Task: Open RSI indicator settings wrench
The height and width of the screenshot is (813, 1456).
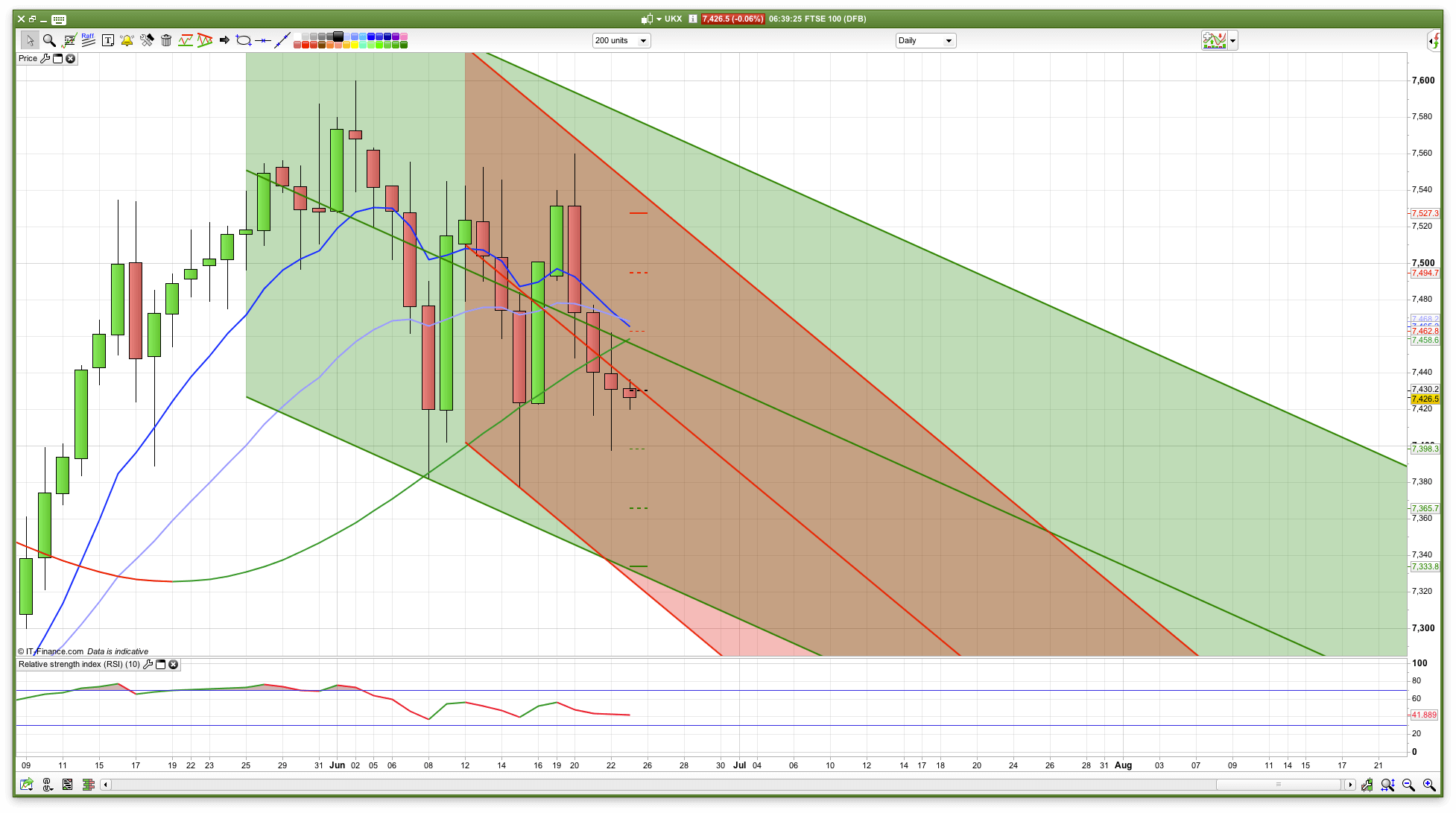Action: (x=148, y=664)
